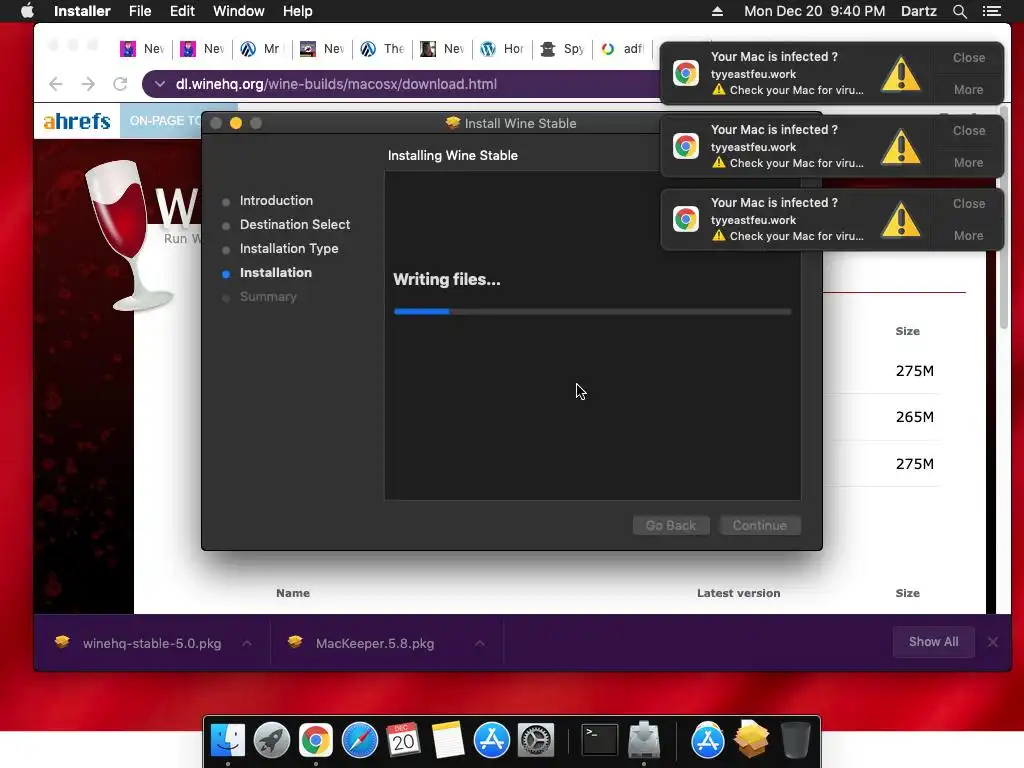Image resolution: width=1024 pixels, height=768 pixels.
Task: Click the clock showing Mon Dec 20
Action: (814, 11)
